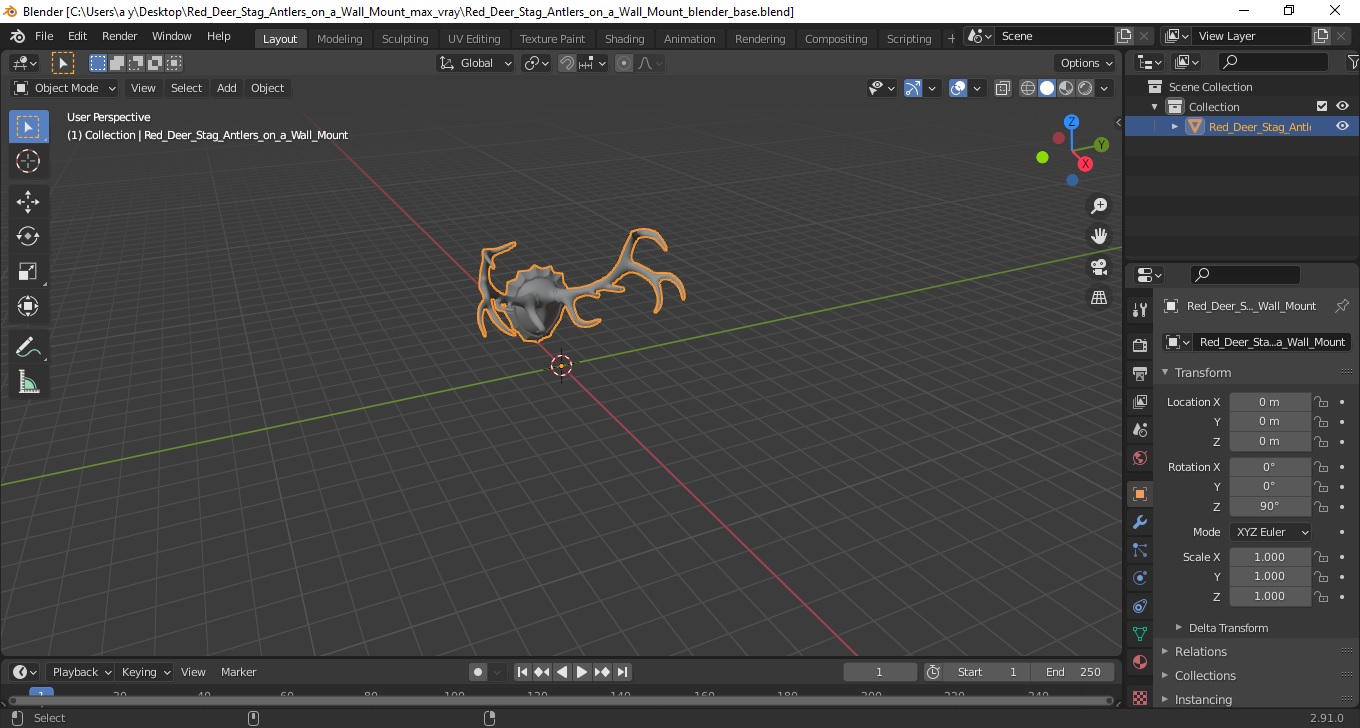Screen dimensions: 1360x728
Task: Enable wireframe viewport shading
Action: coord(1027,88)
